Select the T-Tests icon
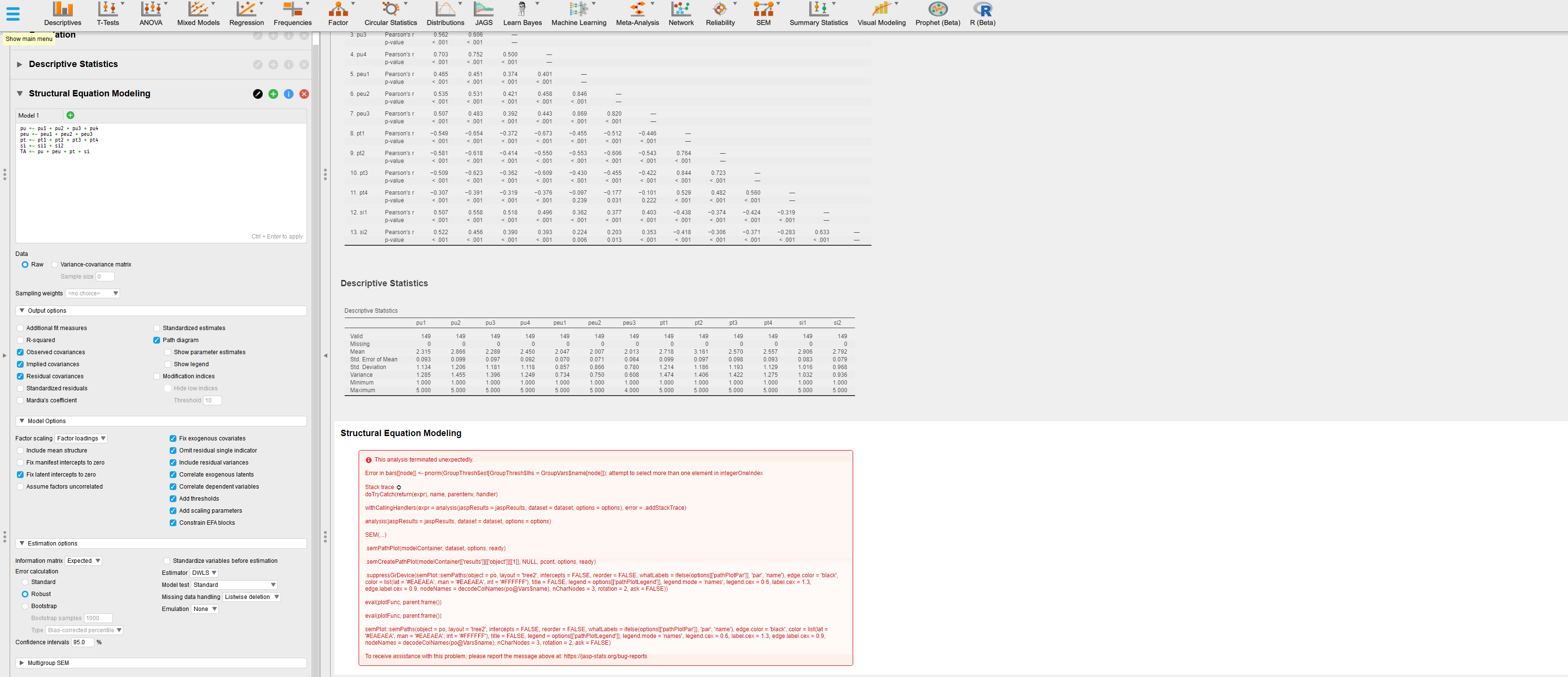 (x=108, y=13)
